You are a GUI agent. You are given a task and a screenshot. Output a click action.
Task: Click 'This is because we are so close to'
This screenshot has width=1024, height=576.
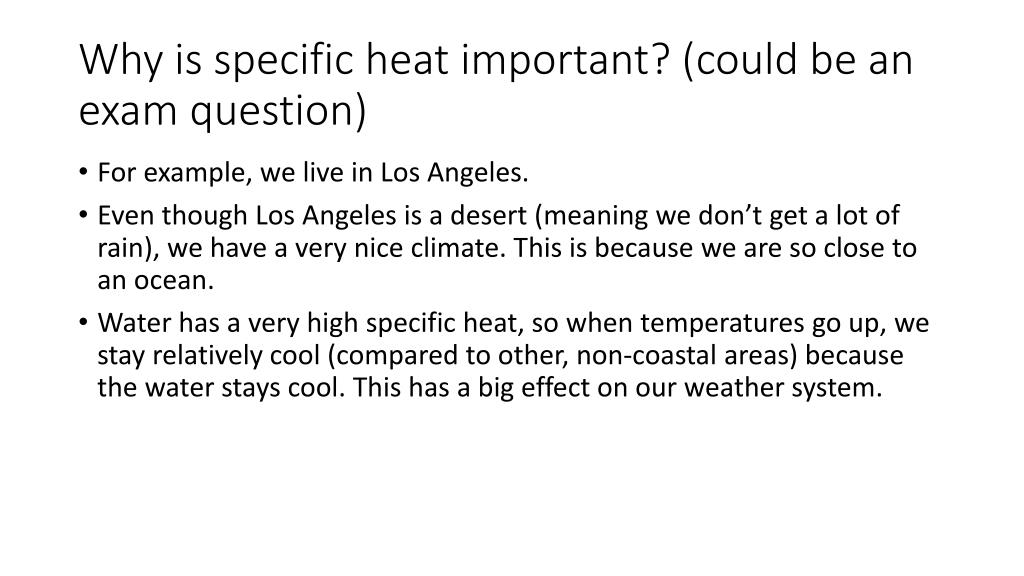[715, 248]
